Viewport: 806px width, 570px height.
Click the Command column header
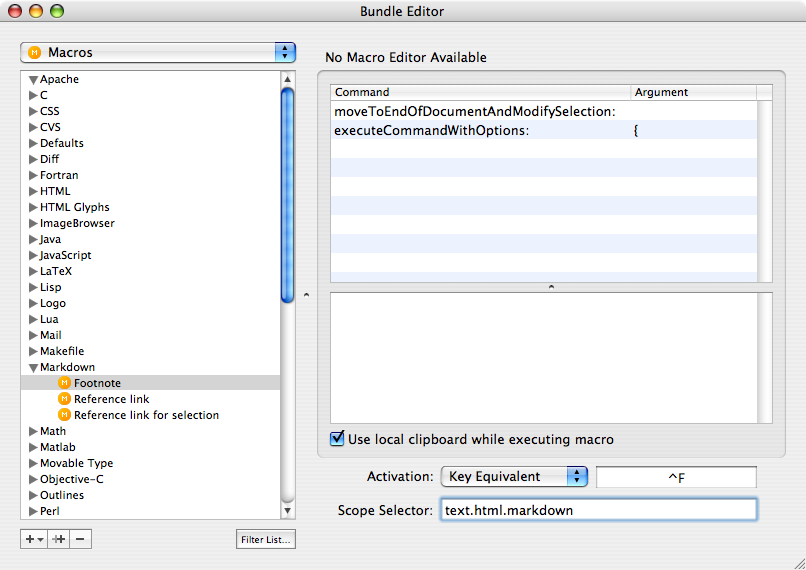[480, 92]
